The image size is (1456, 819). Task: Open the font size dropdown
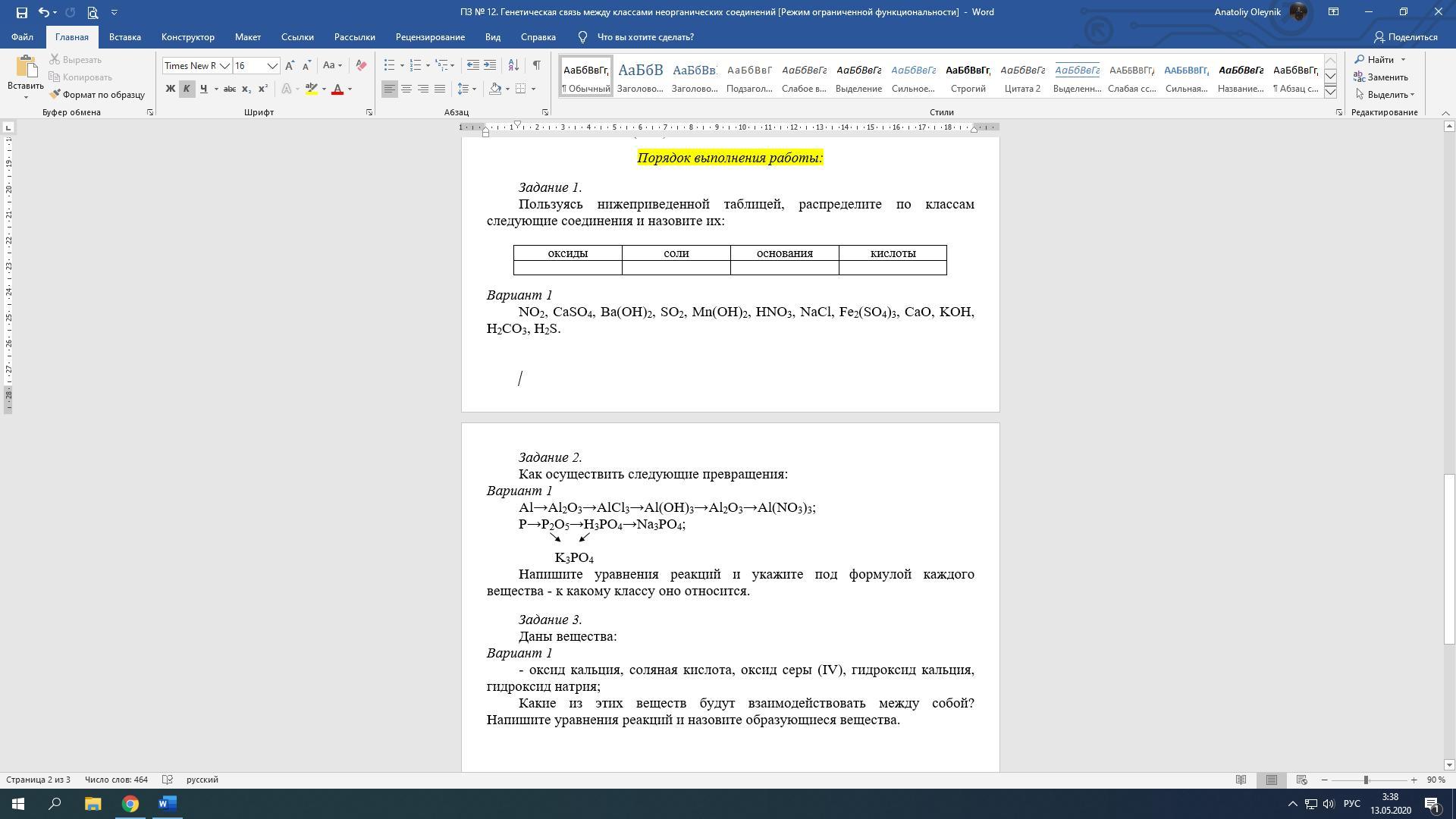(272, 66)
